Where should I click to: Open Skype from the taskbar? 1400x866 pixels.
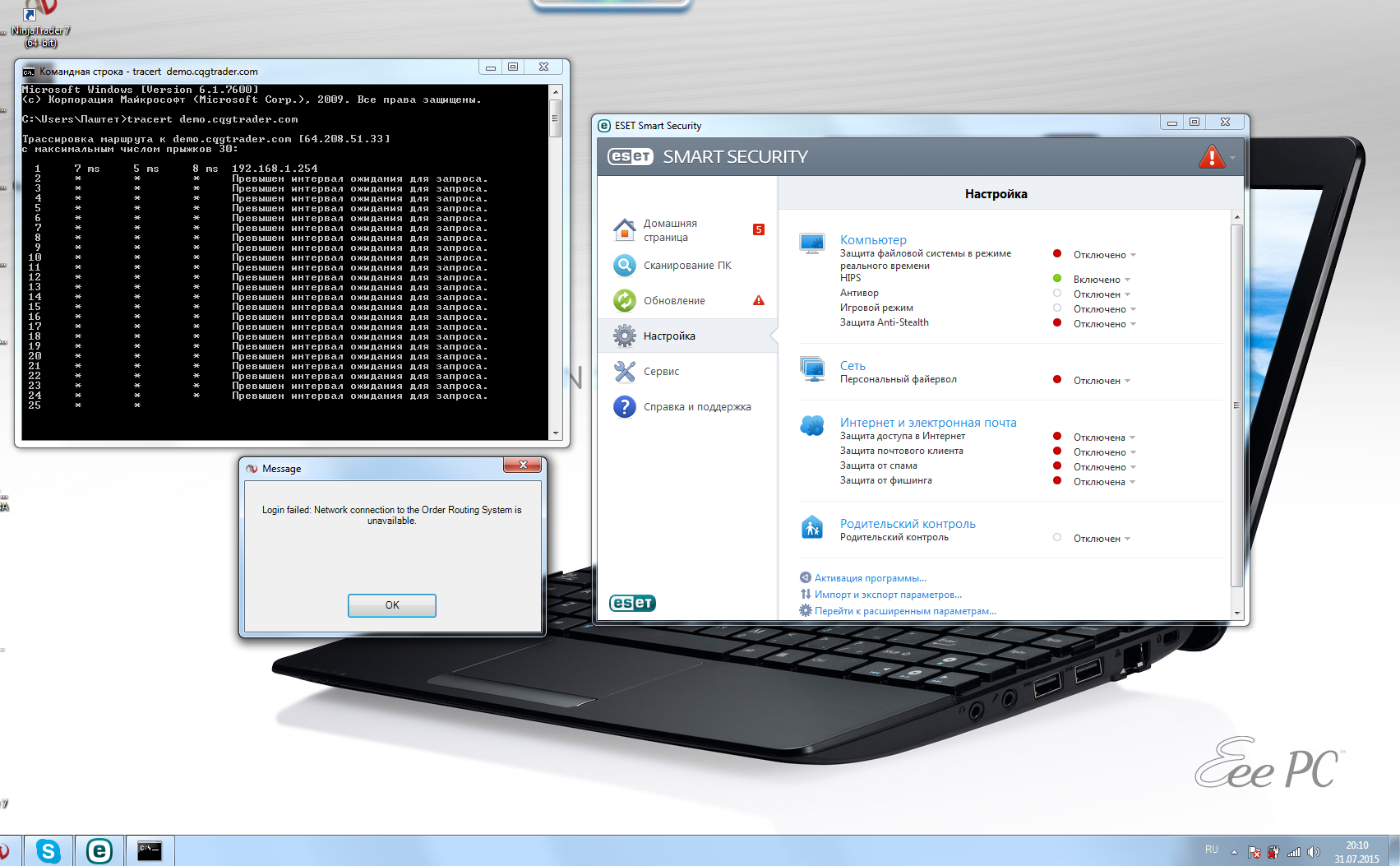(x=49, y=851)
